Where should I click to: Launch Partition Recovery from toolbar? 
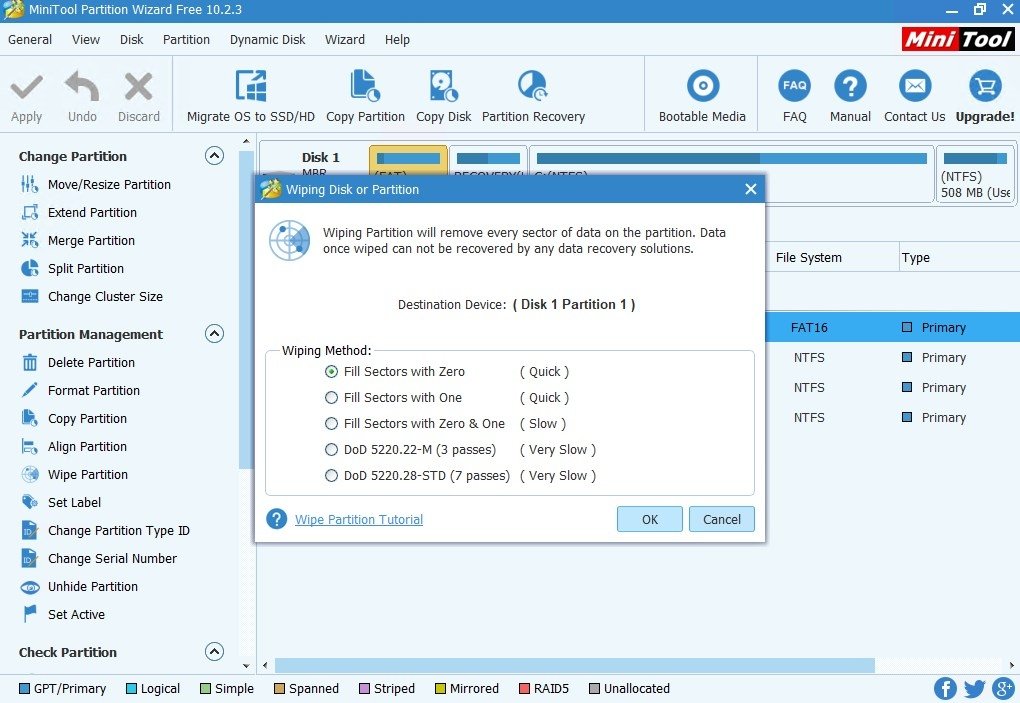coord(533,96)
